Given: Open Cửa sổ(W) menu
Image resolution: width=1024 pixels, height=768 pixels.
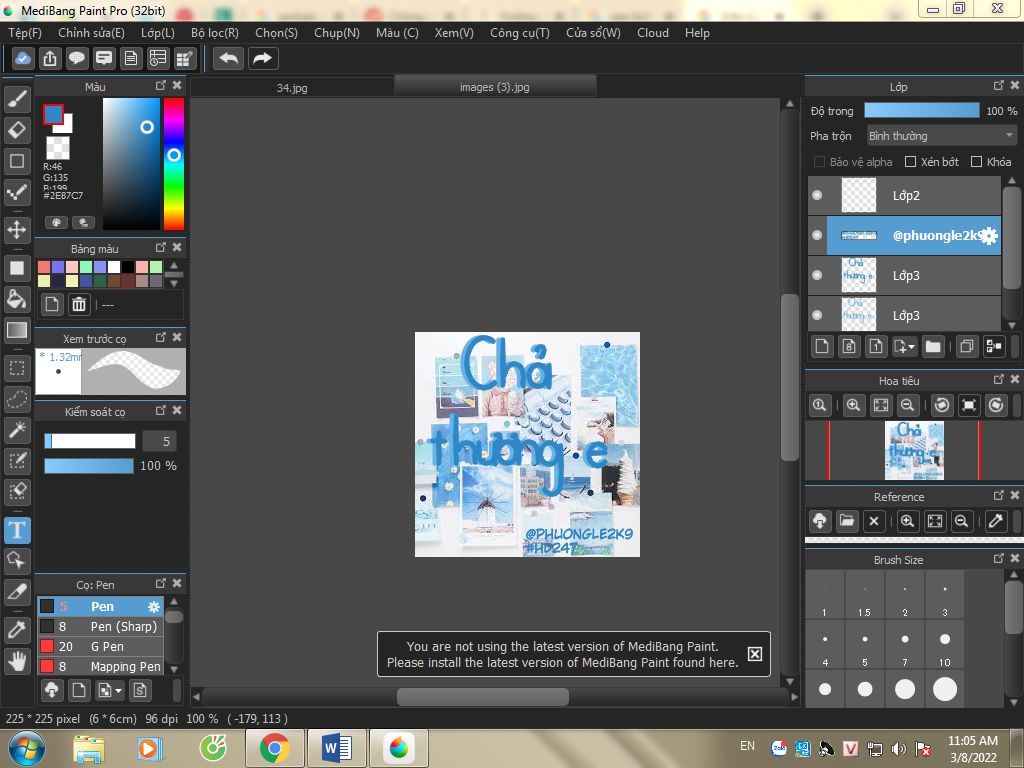Looking at the screenshot, I should (593, 33).
